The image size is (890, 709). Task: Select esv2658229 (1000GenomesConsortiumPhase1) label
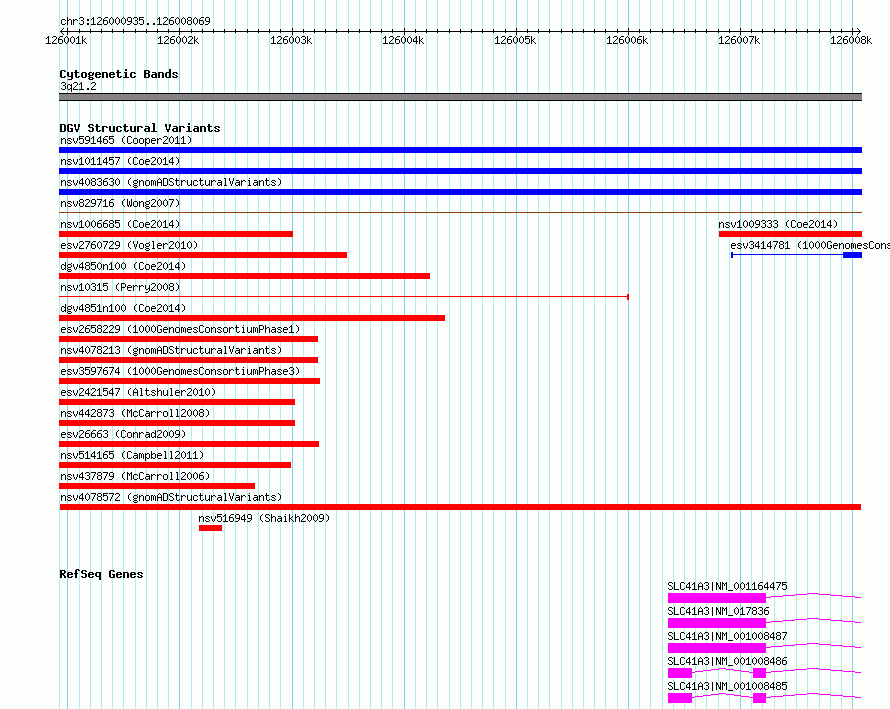point(180,329)
